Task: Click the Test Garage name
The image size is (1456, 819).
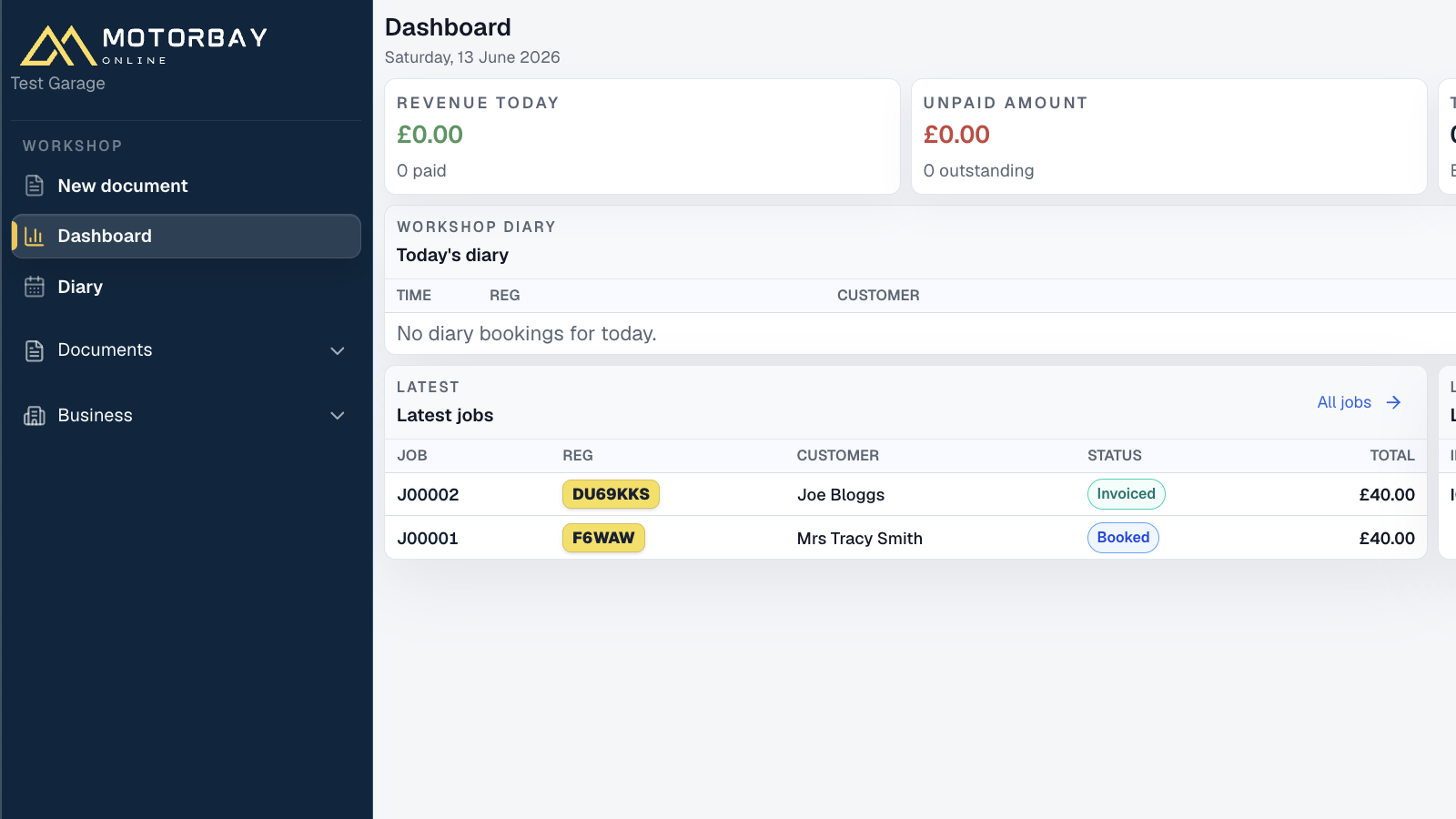Action: (58, 84)
